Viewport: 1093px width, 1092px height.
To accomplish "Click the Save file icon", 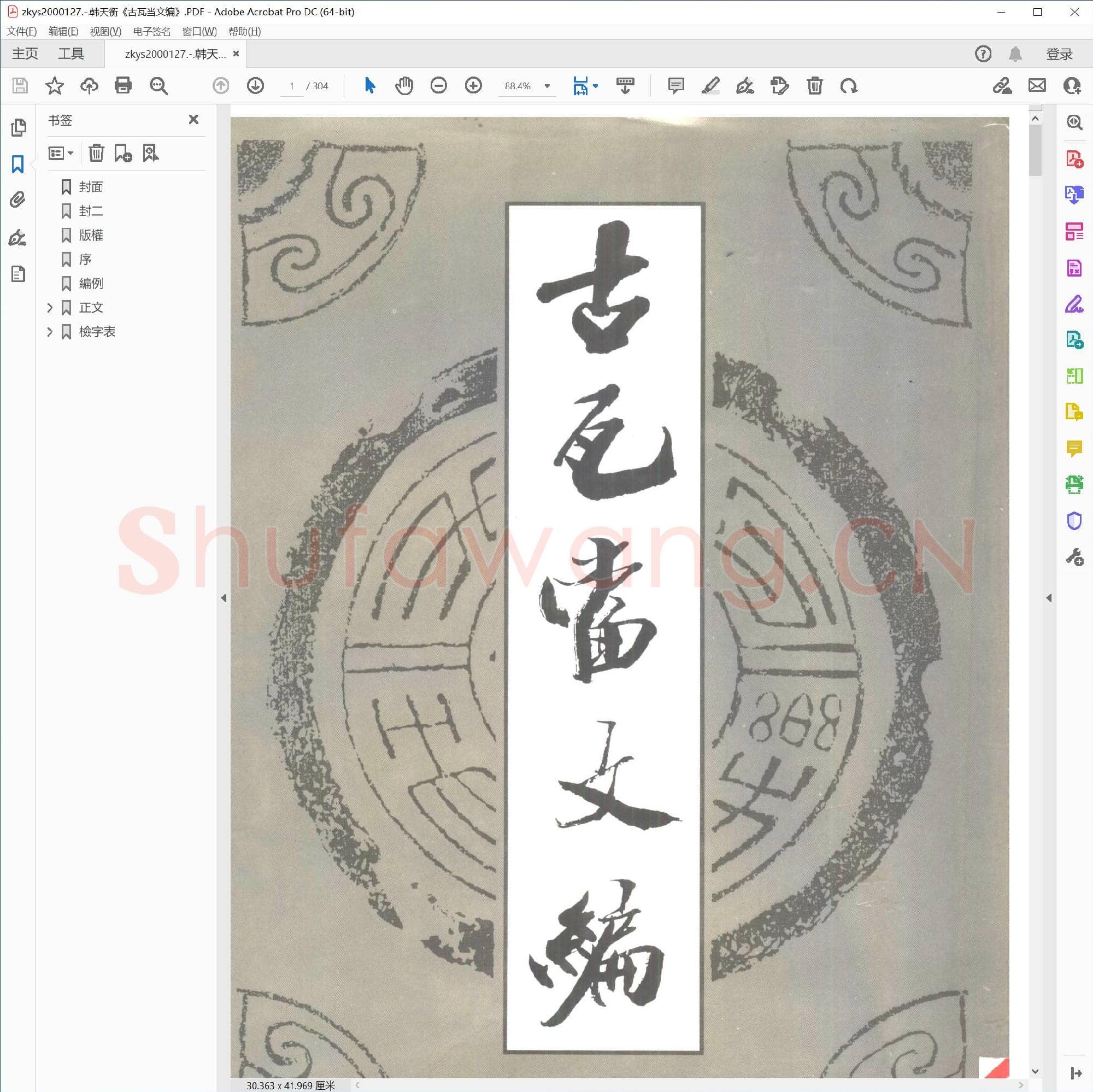I will tap(20, 86).
